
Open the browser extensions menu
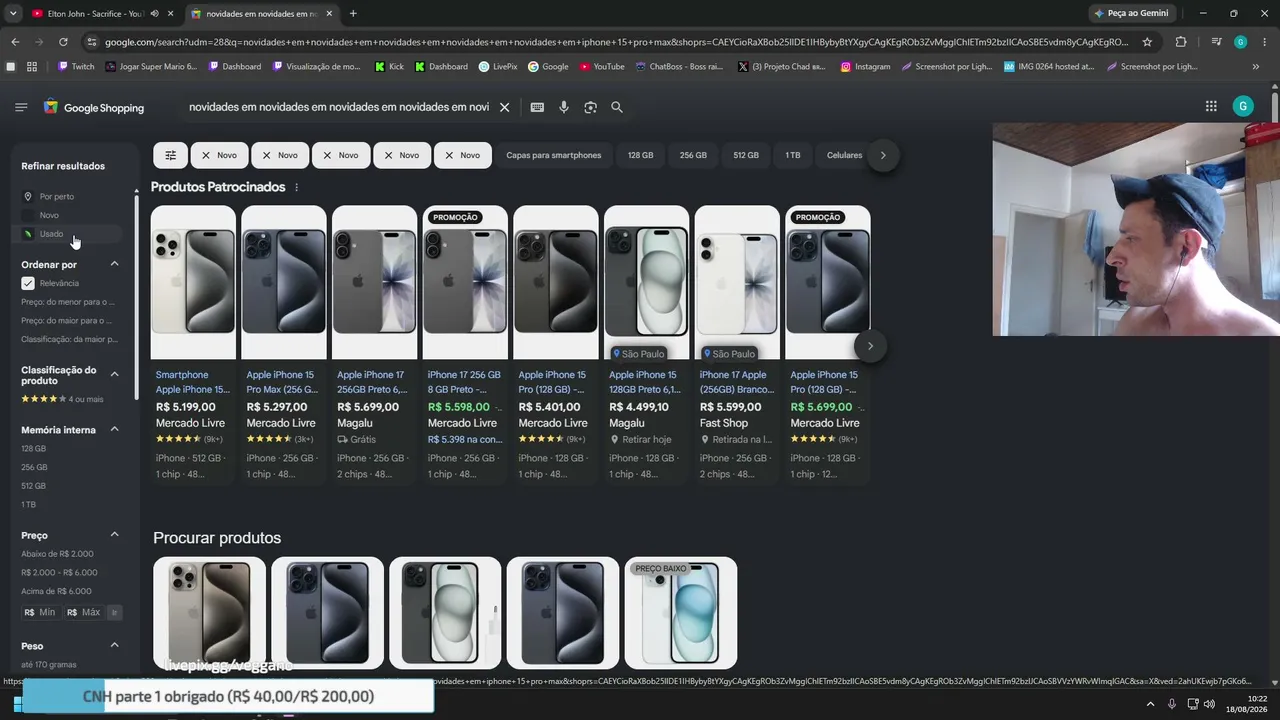click(1181, 42)
